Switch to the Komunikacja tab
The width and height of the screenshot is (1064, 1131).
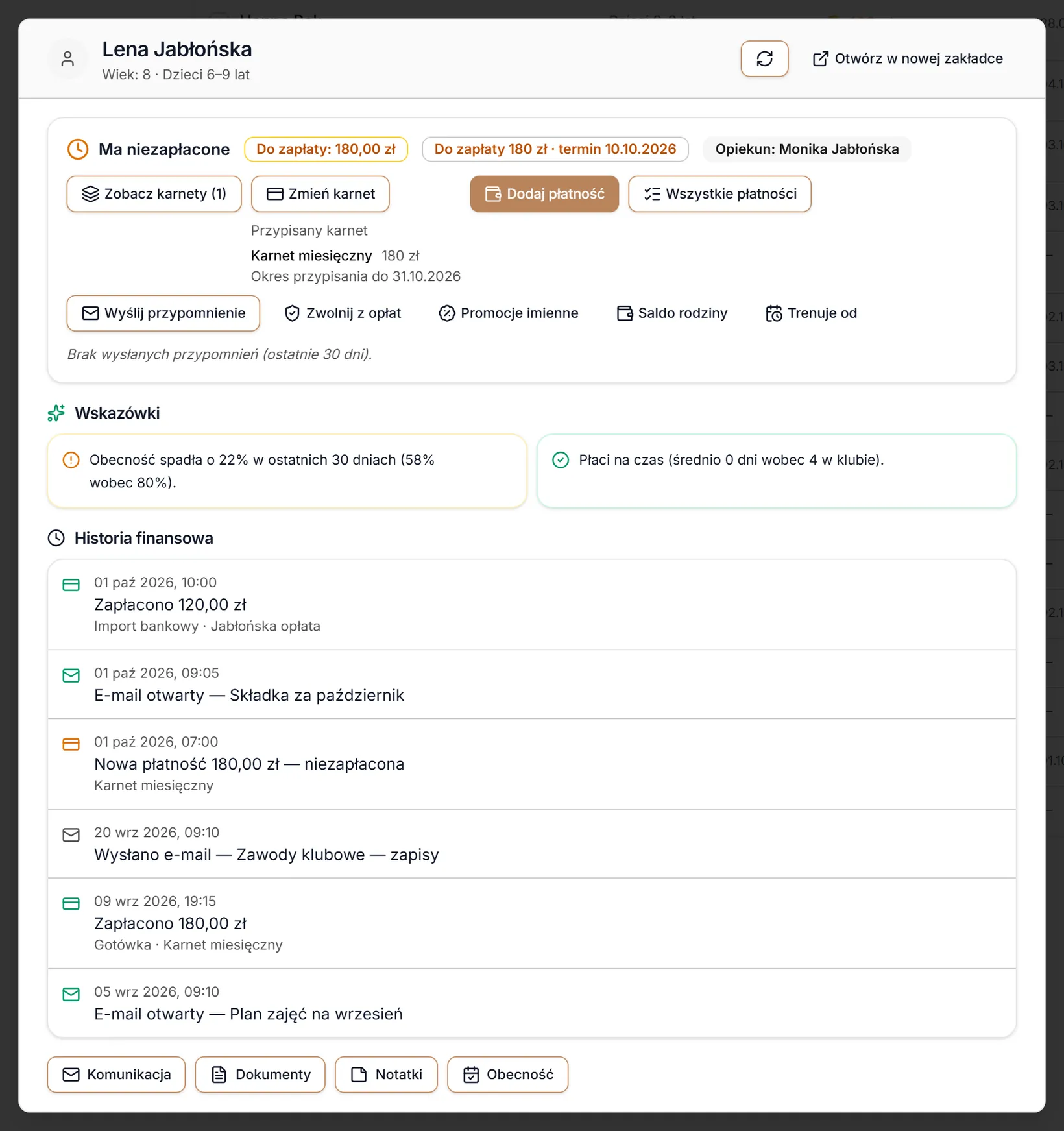(x=116, y=1075)
